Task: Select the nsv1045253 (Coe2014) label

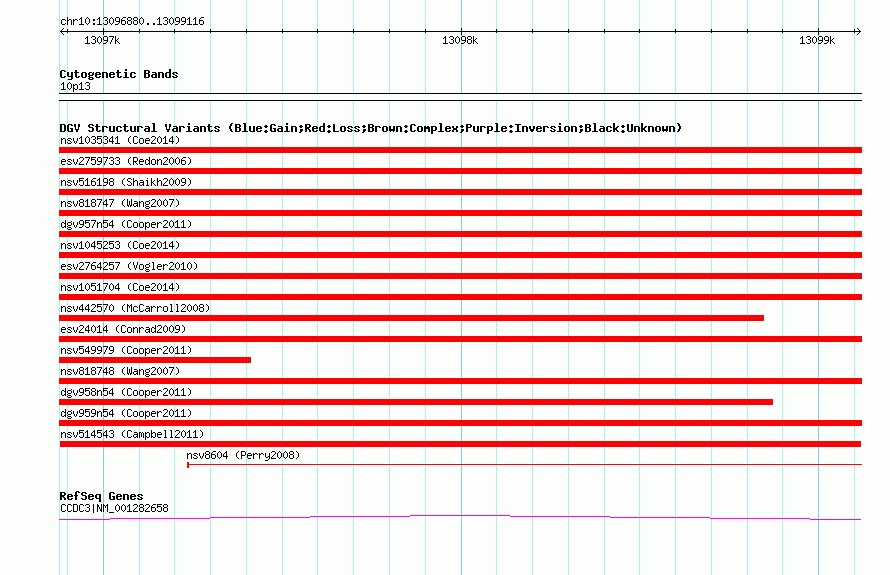Action: 120,245
